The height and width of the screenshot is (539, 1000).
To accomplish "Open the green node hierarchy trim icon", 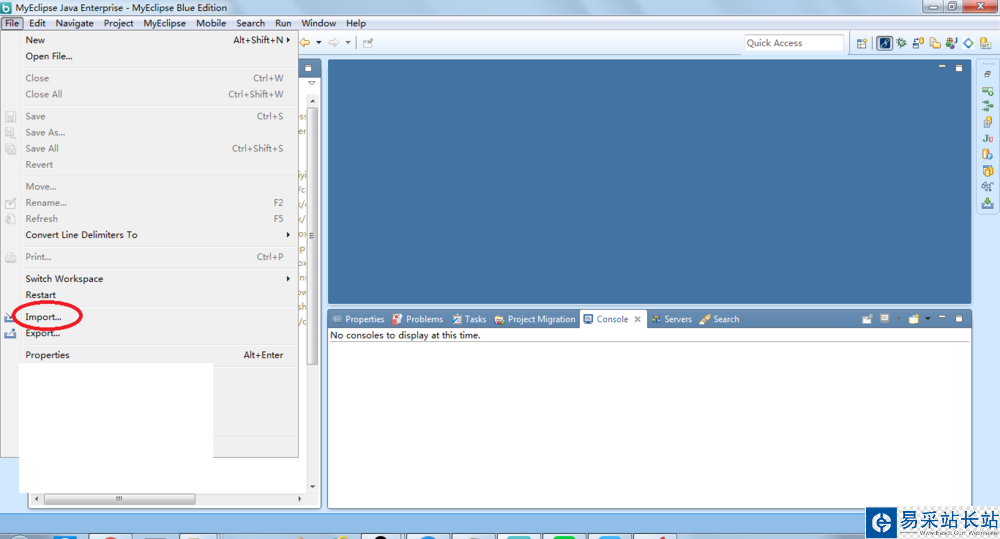I will (987, 106).
